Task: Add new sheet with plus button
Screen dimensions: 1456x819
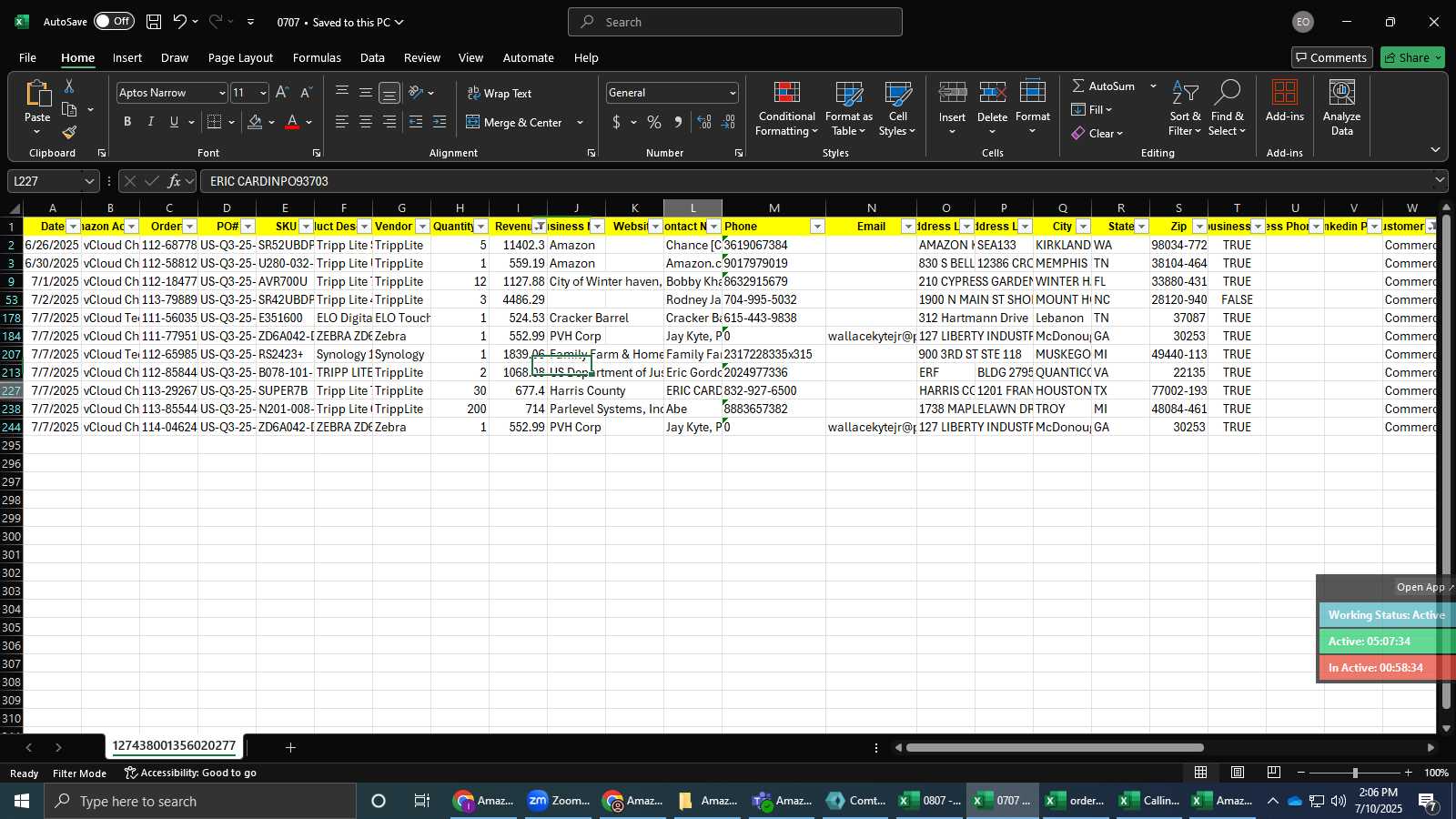Action: 290,747
